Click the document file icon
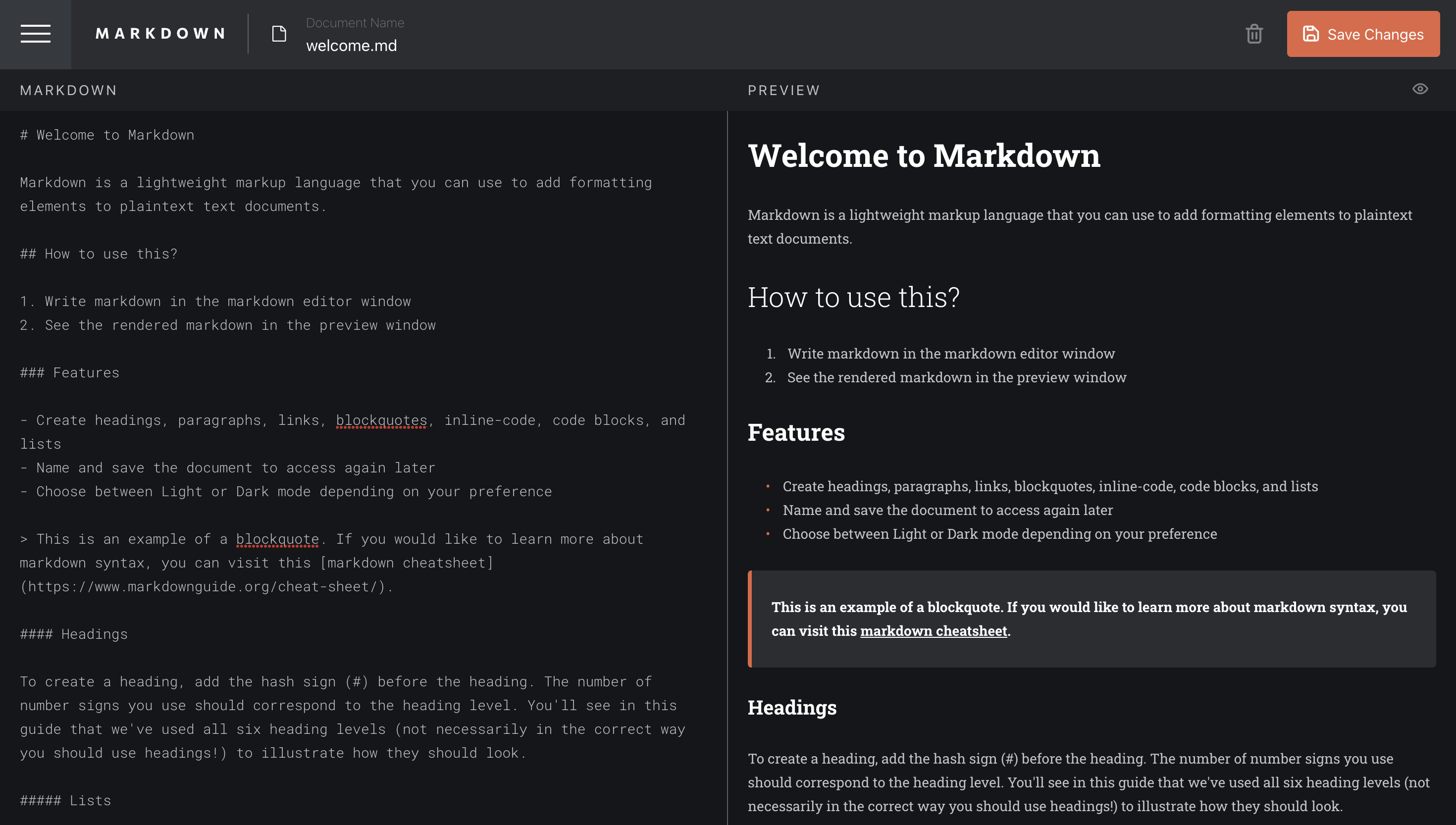The image size is (1456, 825). (x=279, y=34)
